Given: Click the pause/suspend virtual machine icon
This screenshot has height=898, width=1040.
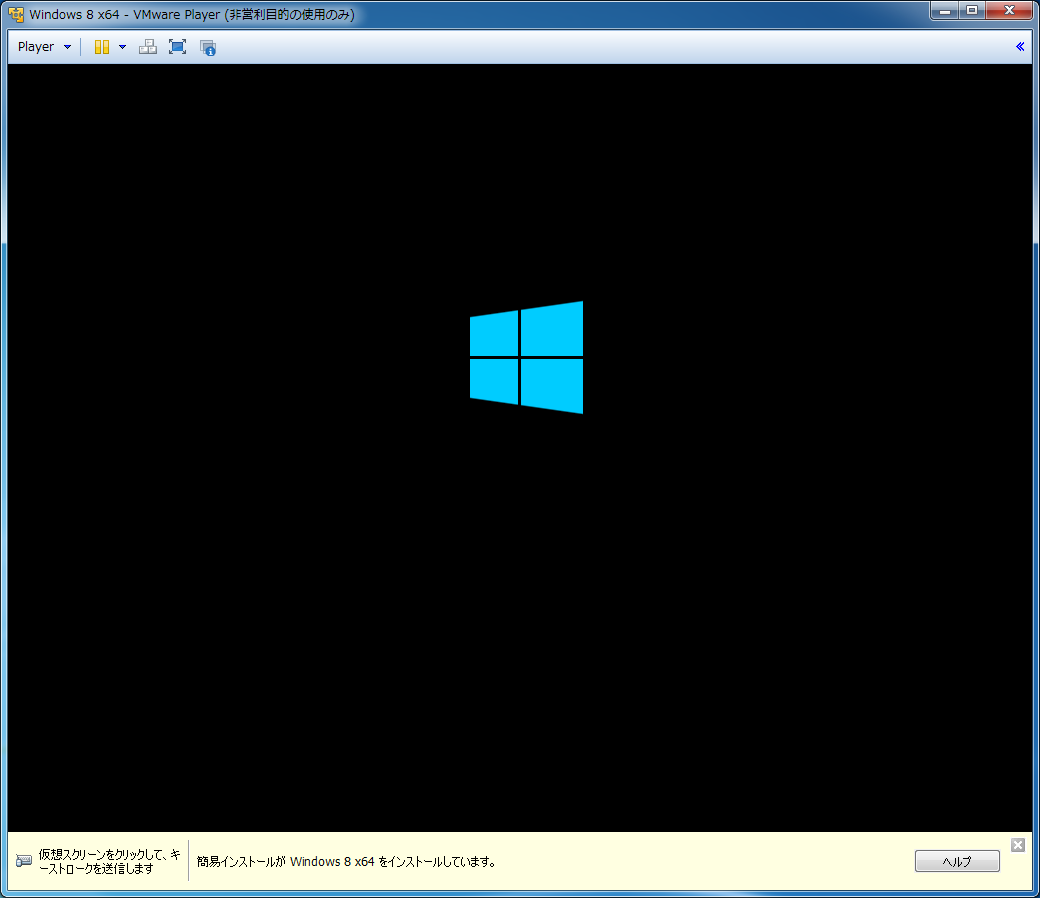Looking at the screenshot, I should [101, 47].
